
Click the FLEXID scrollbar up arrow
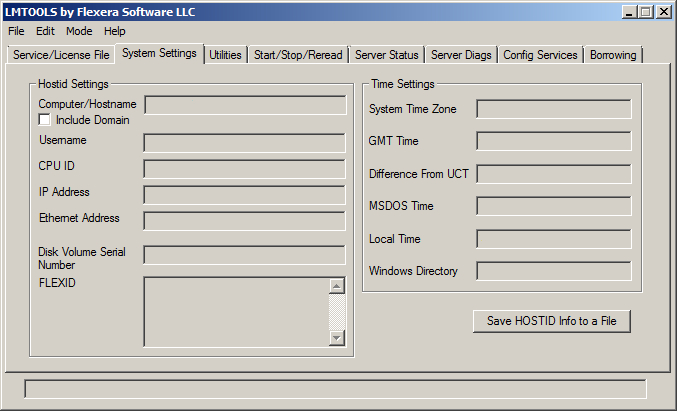point(337,286)
